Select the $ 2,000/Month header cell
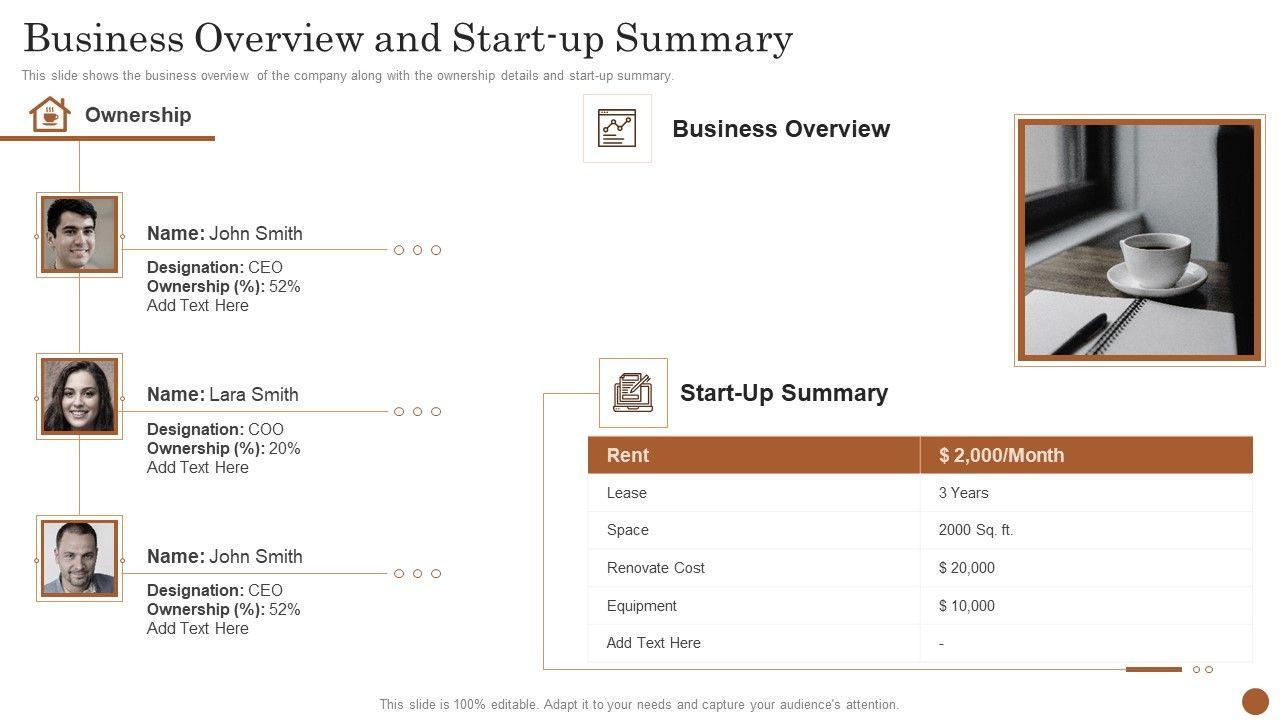The image size is (1280, 720). click(x=1001, y=455)
